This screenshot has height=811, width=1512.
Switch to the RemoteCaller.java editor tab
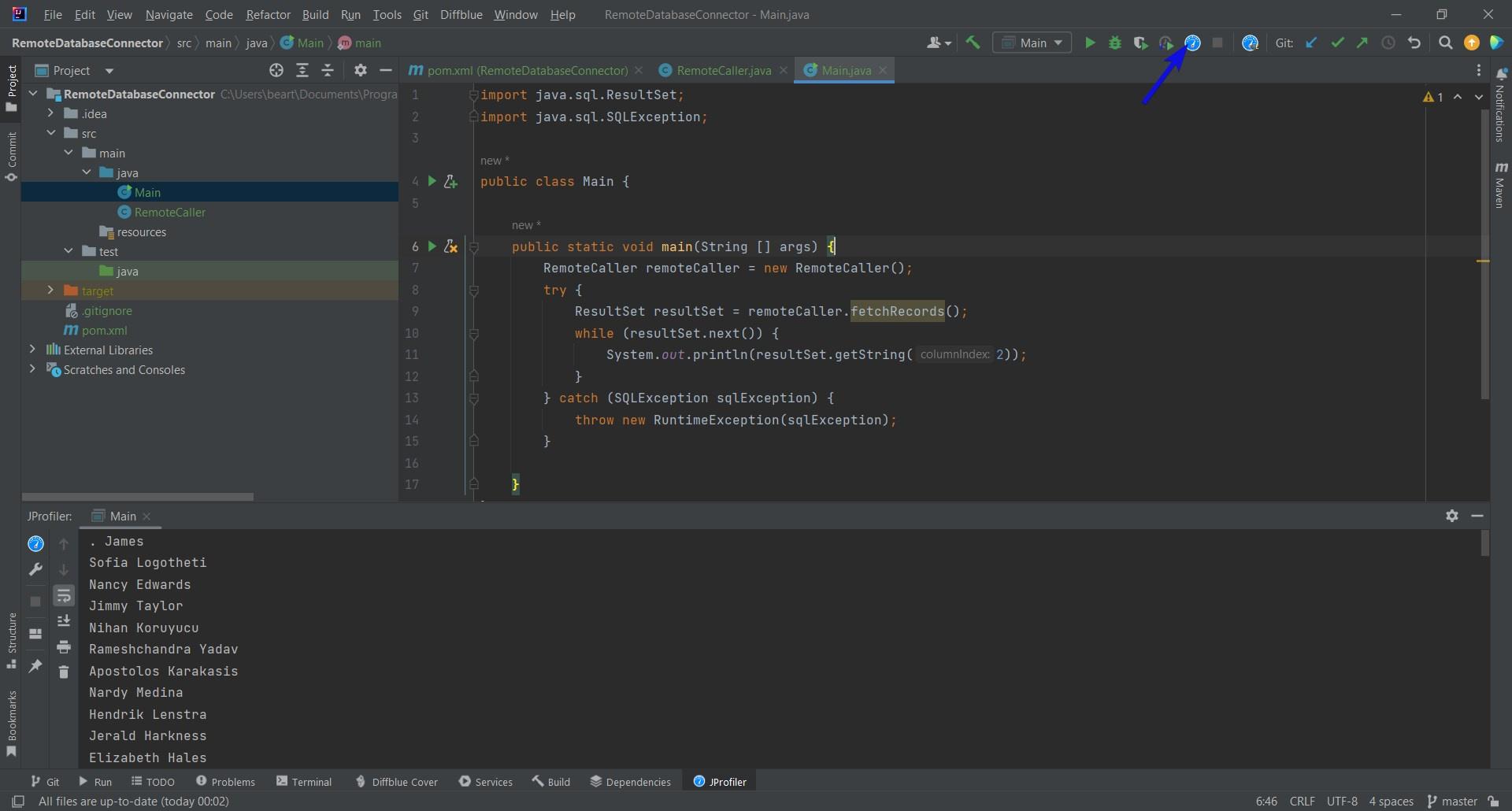click(x=723, y=70)
